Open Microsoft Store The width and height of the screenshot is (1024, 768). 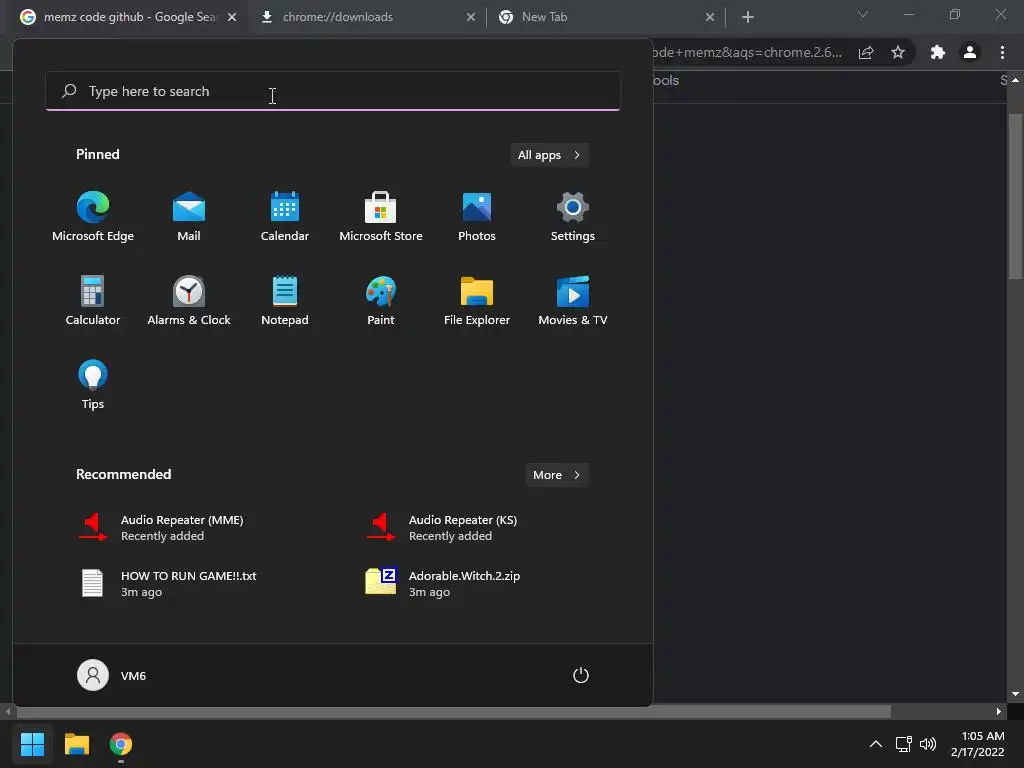pyautogui.click(x=381, y=216)
